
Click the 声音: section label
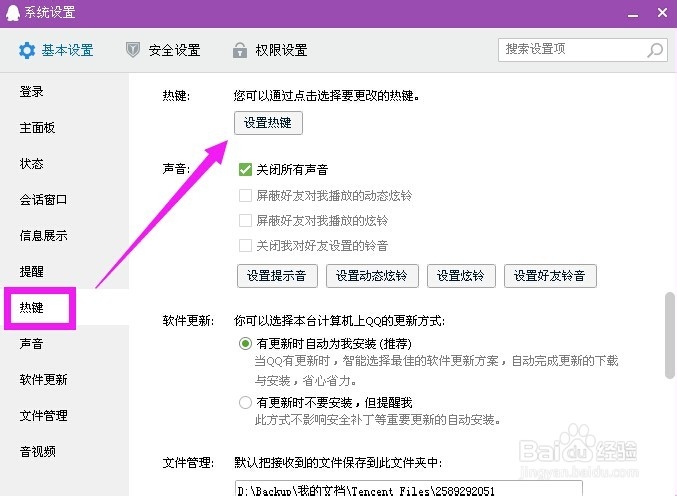pyautogui.click(x=176, y=169)
